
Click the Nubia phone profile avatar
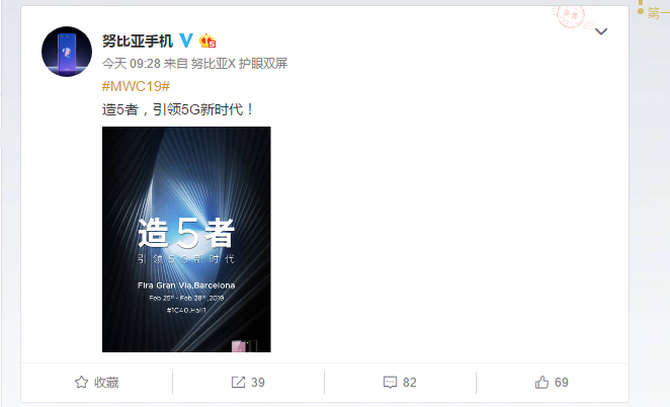coord(67,52)
